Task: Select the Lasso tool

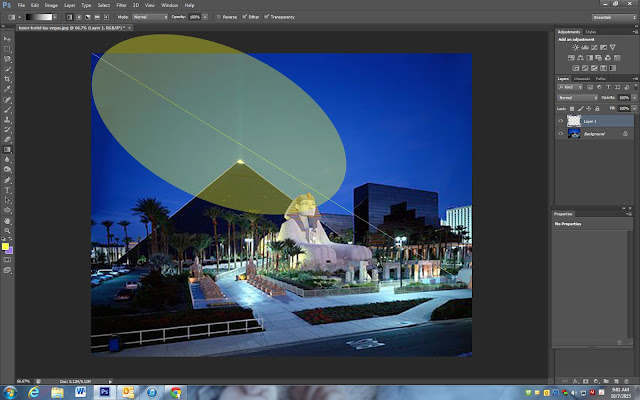Action: coord(7,59)
